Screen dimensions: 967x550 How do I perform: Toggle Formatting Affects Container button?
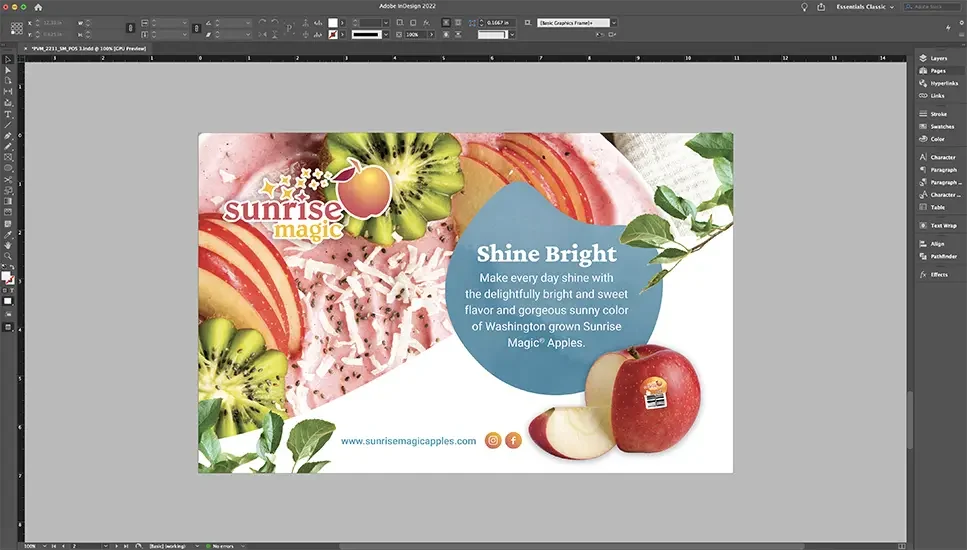pyautogui.click(x=4, y=290)
